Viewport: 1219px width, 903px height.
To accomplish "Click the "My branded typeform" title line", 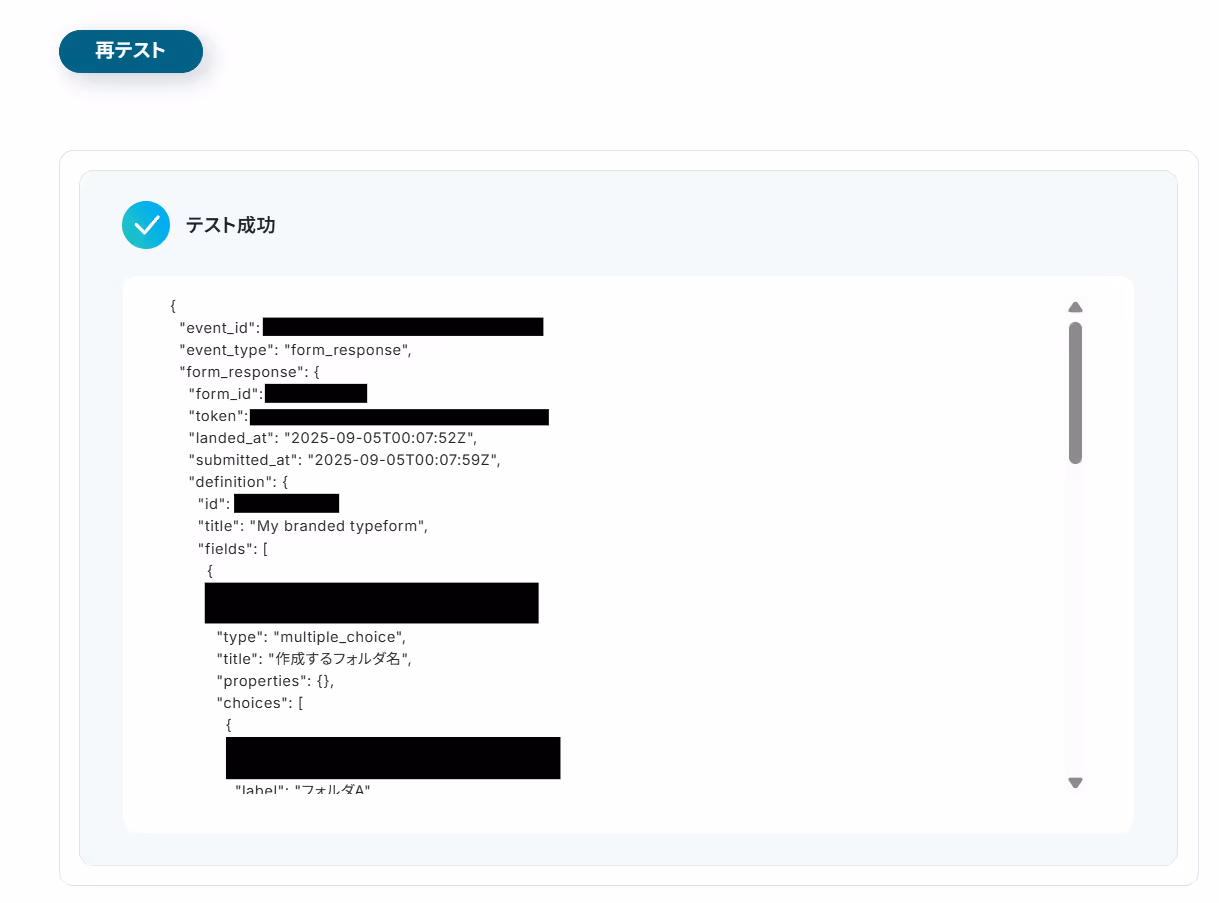I will (x=313, y=526).
